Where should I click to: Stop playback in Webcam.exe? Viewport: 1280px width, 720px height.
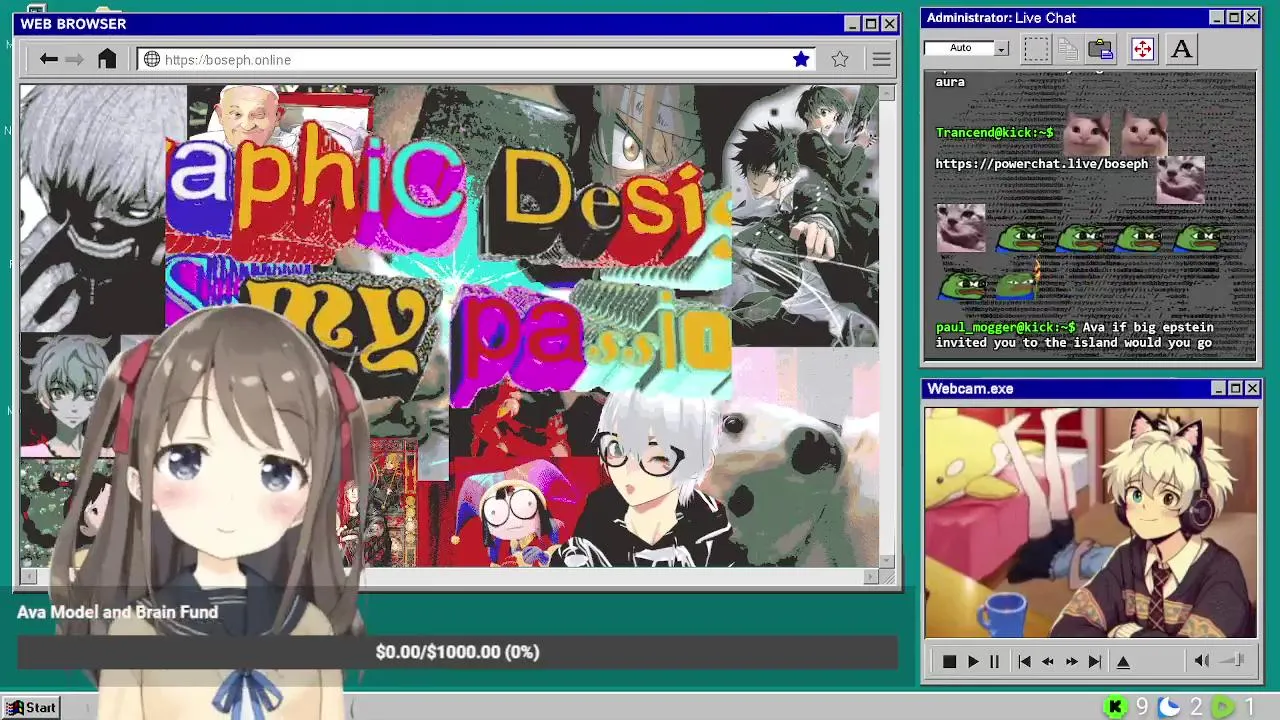point(949,662)
